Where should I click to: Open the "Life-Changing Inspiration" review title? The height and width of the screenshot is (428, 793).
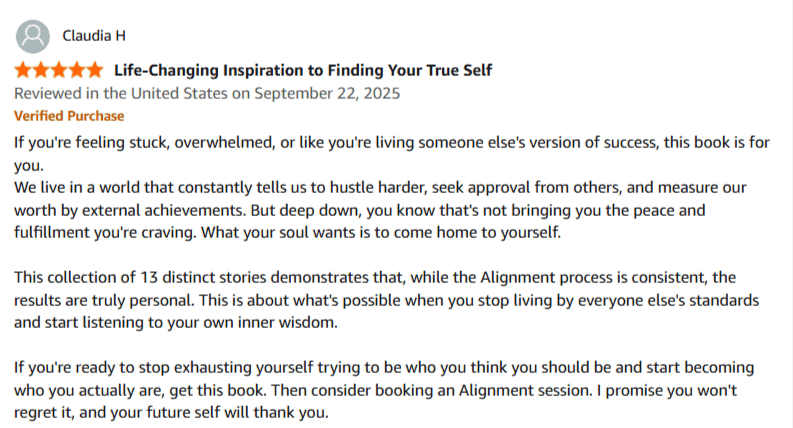(303, 71)
